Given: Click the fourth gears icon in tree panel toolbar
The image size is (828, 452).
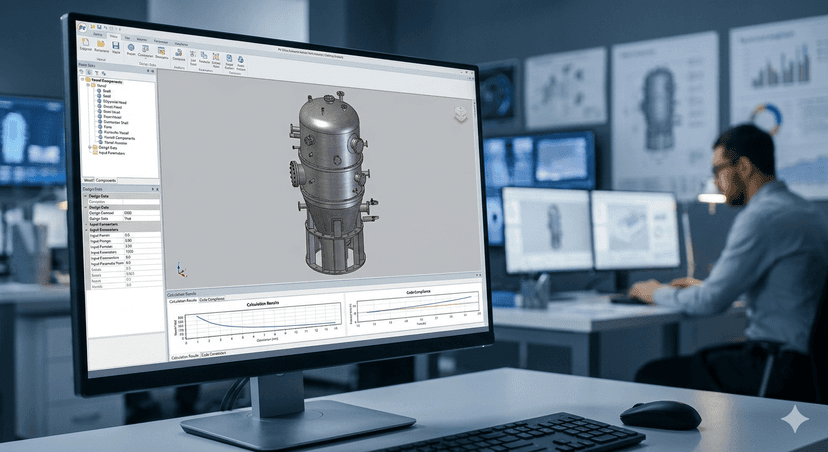Looking at the screenshot, I should [x=104, y=74].
